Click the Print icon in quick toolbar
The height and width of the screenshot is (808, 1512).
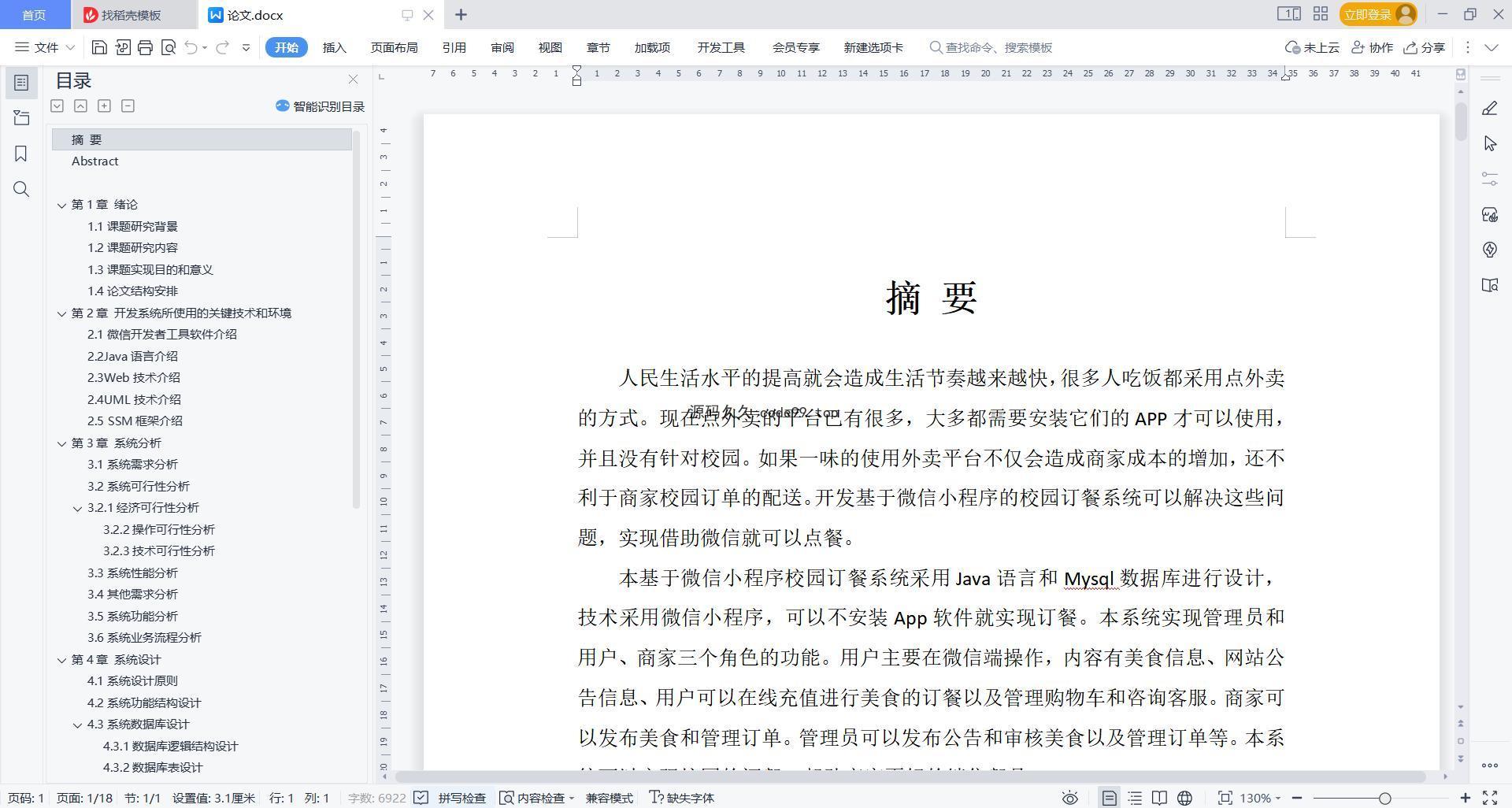[145, 47]
